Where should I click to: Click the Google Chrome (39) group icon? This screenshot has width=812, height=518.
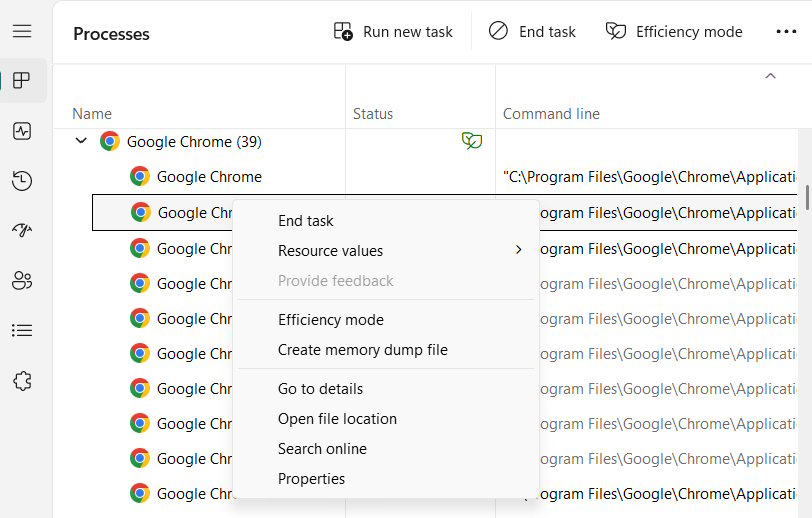point(110,141)
